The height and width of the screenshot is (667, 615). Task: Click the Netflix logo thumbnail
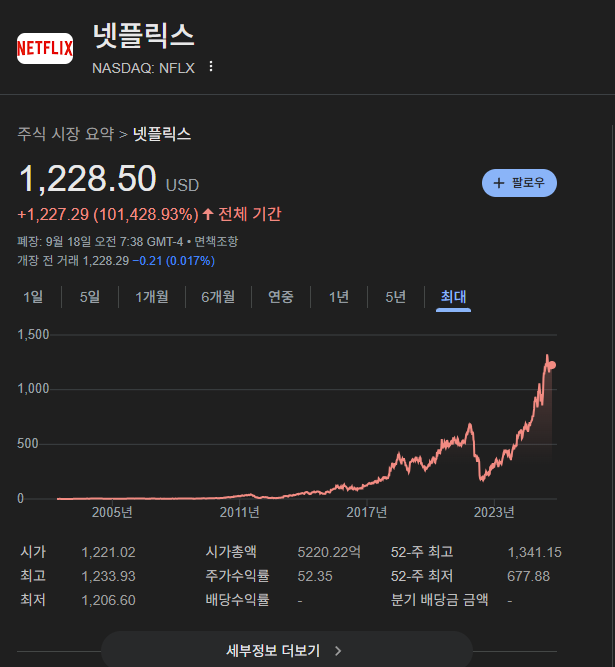pyautogui.click(x=45, y=48)
